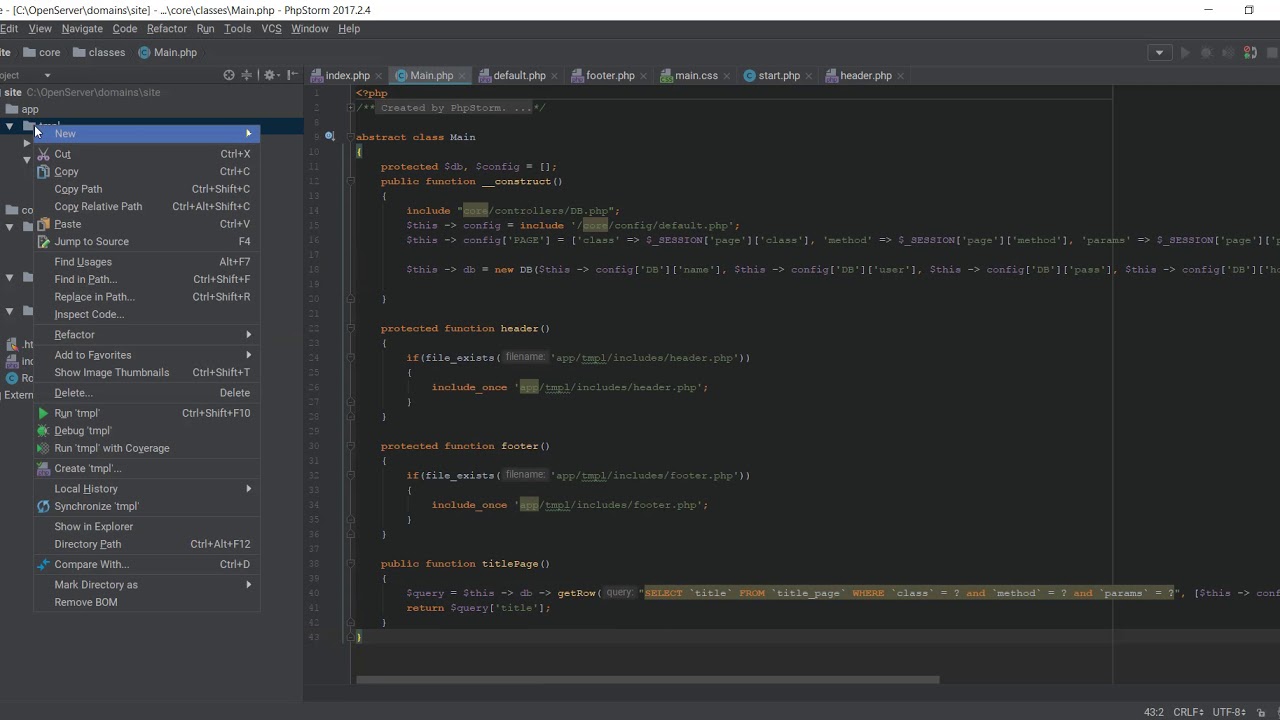The height and width of the screenshot is (720, 1280).
Task: Click the Debug 'tmpl' bug icon
Action: [x=44, y=431]
